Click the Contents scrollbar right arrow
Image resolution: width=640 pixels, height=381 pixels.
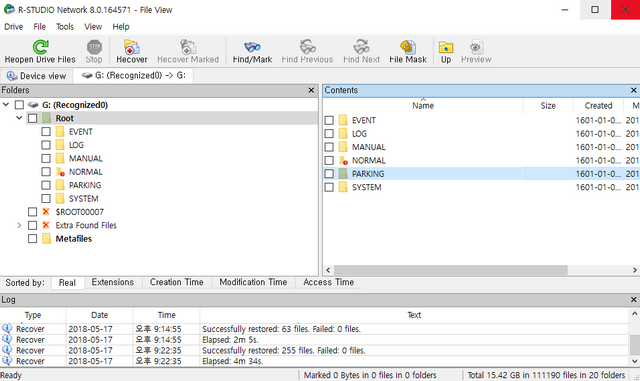634,270
